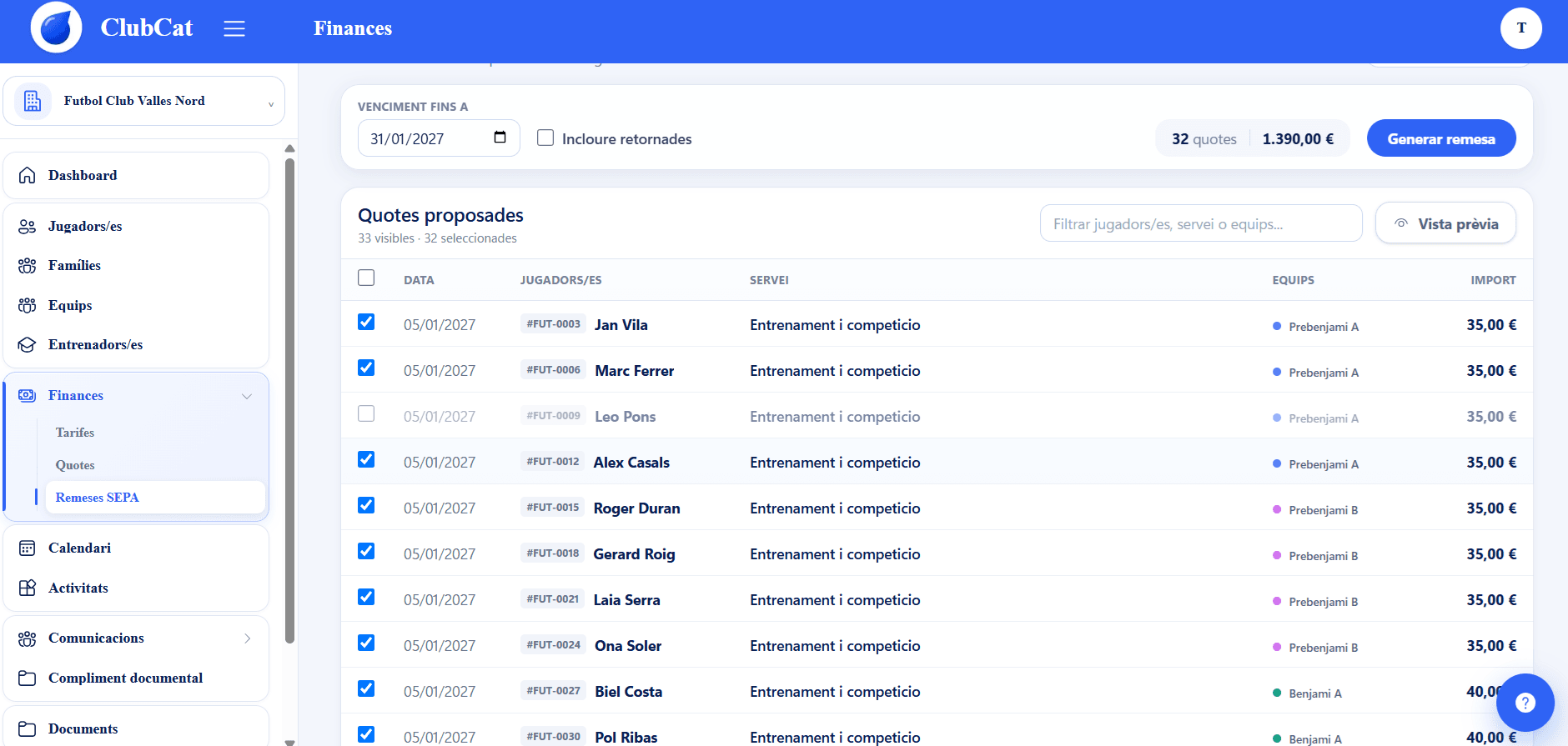Click the Alex Casals player name
Image resolution: width=1568 pixels, height=746 pixels.
[631, 463]
